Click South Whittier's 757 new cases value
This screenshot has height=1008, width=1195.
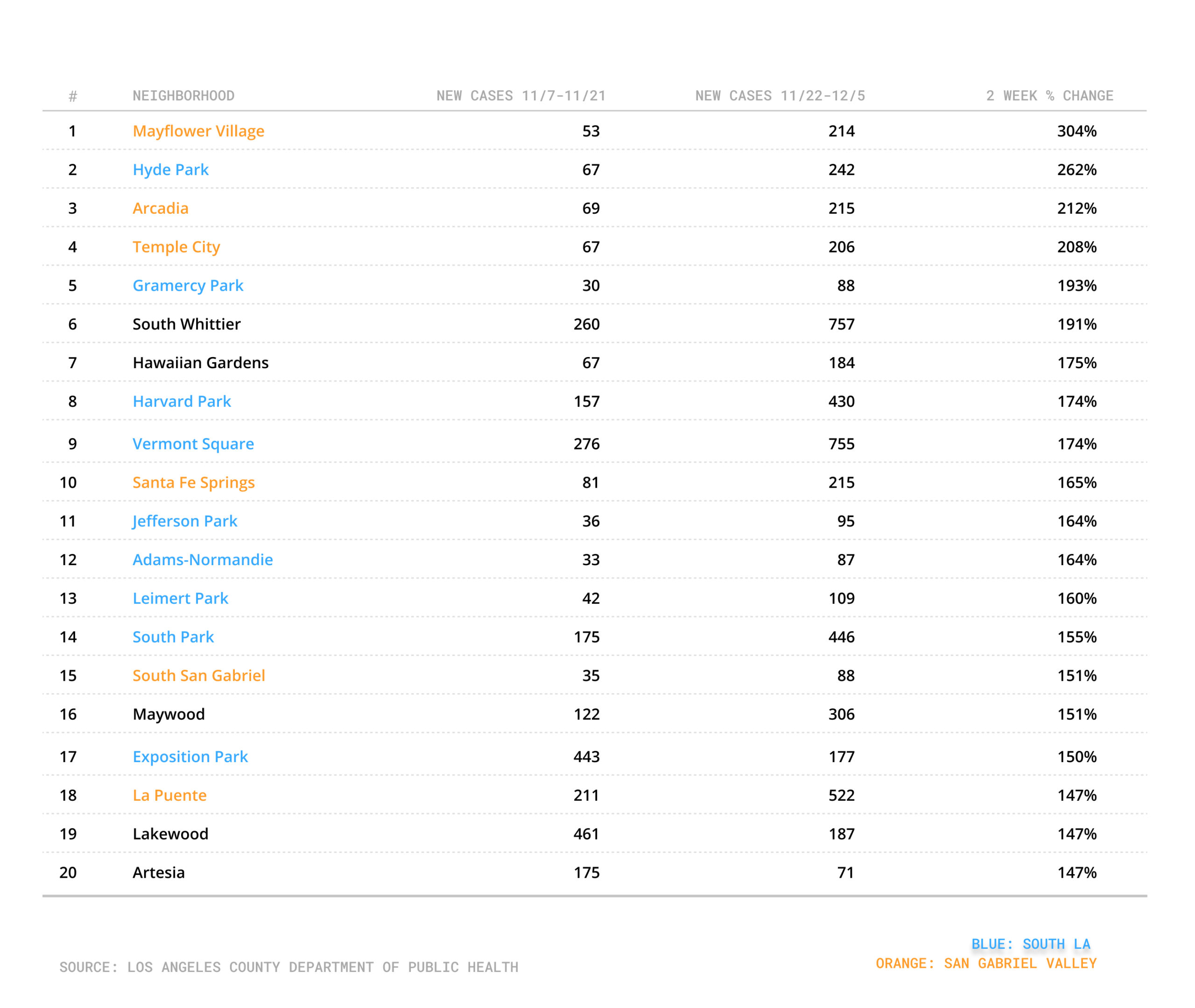(x=841, y=325)
